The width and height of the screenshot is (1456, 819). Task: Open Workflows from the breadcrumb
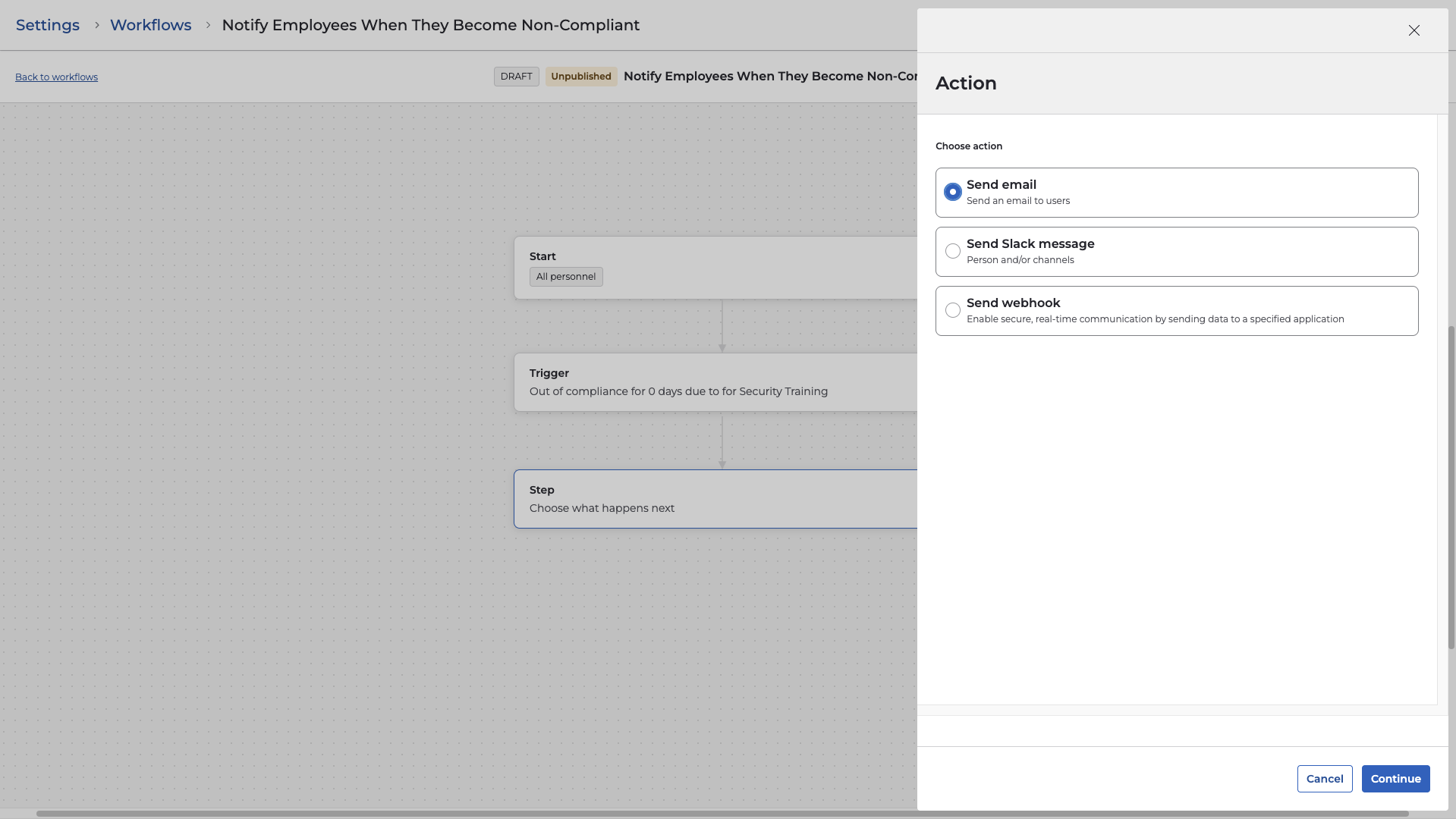(x=150, y=25)
